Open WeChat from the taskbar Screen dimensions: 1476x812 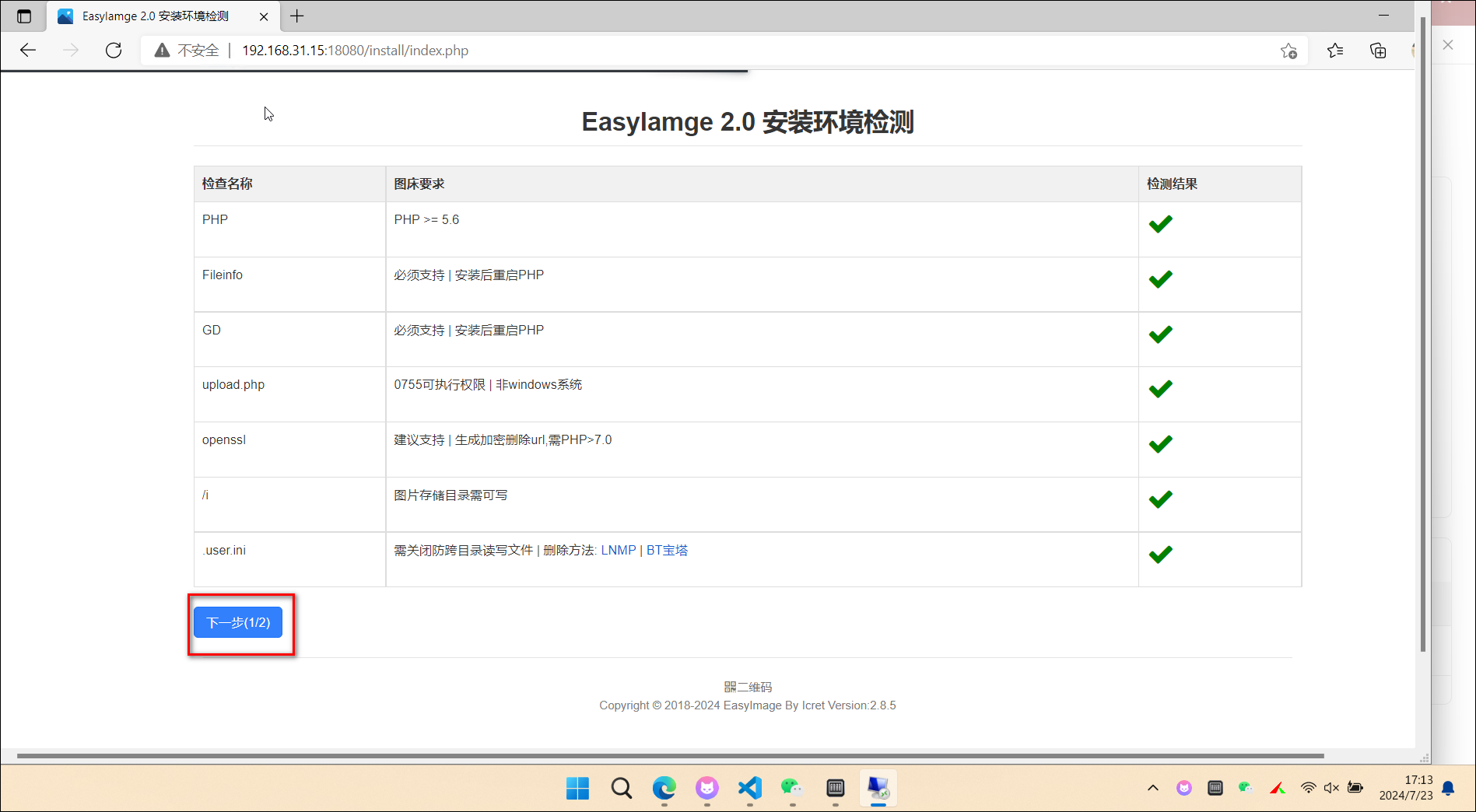click(x=792, y=788)
